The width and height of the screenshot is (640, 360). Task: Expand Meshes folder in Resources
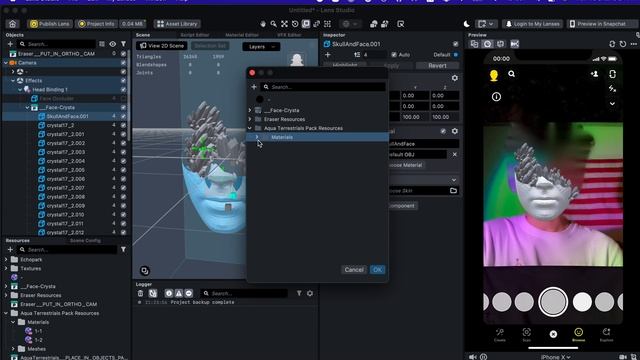click(13, 349)
